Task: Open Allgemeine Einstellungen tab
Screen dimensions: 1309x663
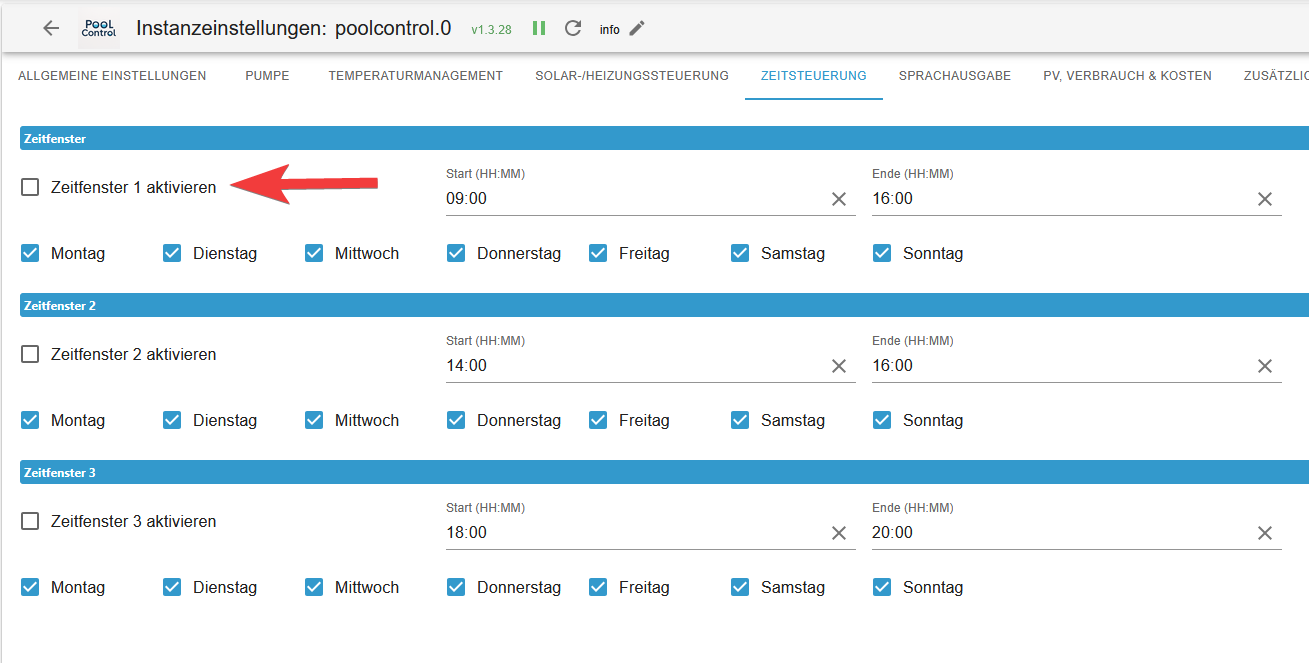Action: tap(112, 76)
